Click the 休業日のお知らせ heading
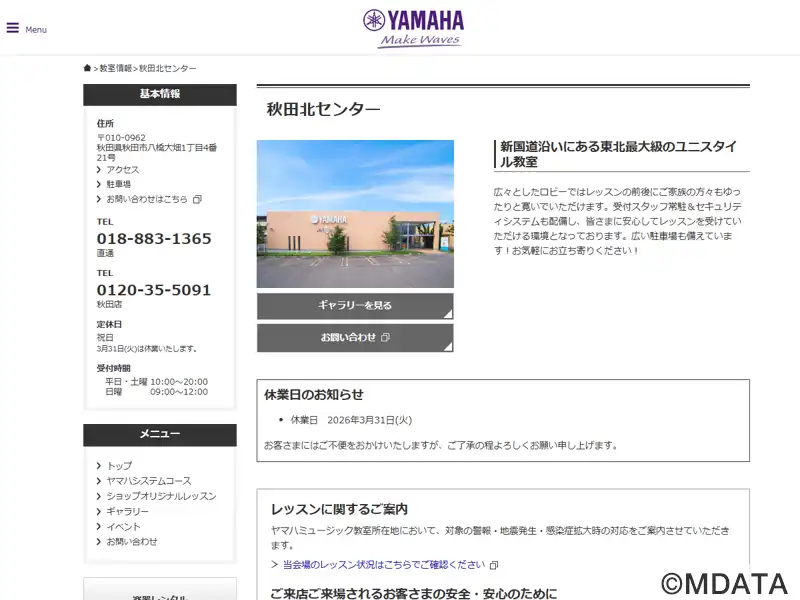Image resolution: width=800 pixels, height=600 pixels. tap(314, 394)
